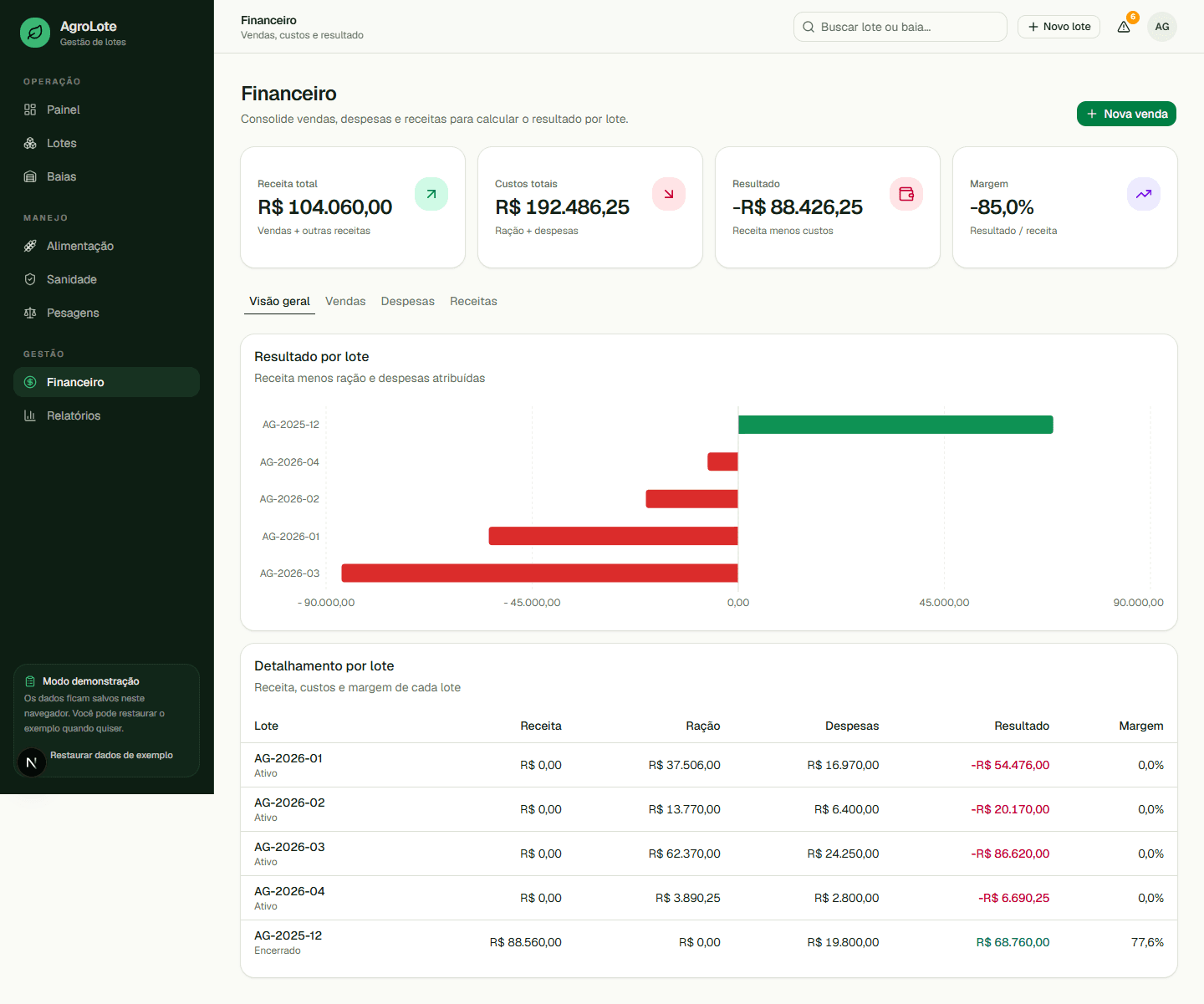
Task: Click the Financeiro dollar icon
Action: 30,382
